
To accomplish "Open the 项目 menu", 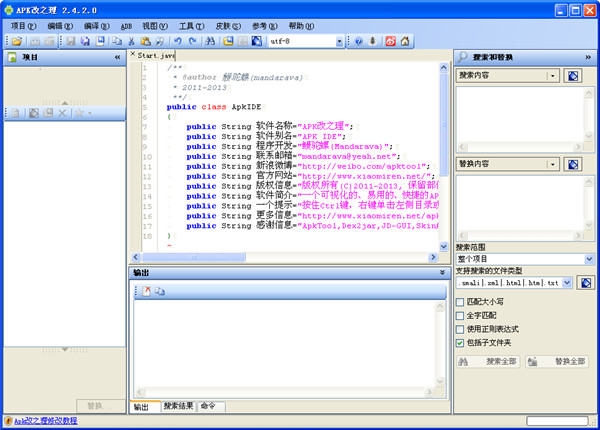I will pos(23,26).
